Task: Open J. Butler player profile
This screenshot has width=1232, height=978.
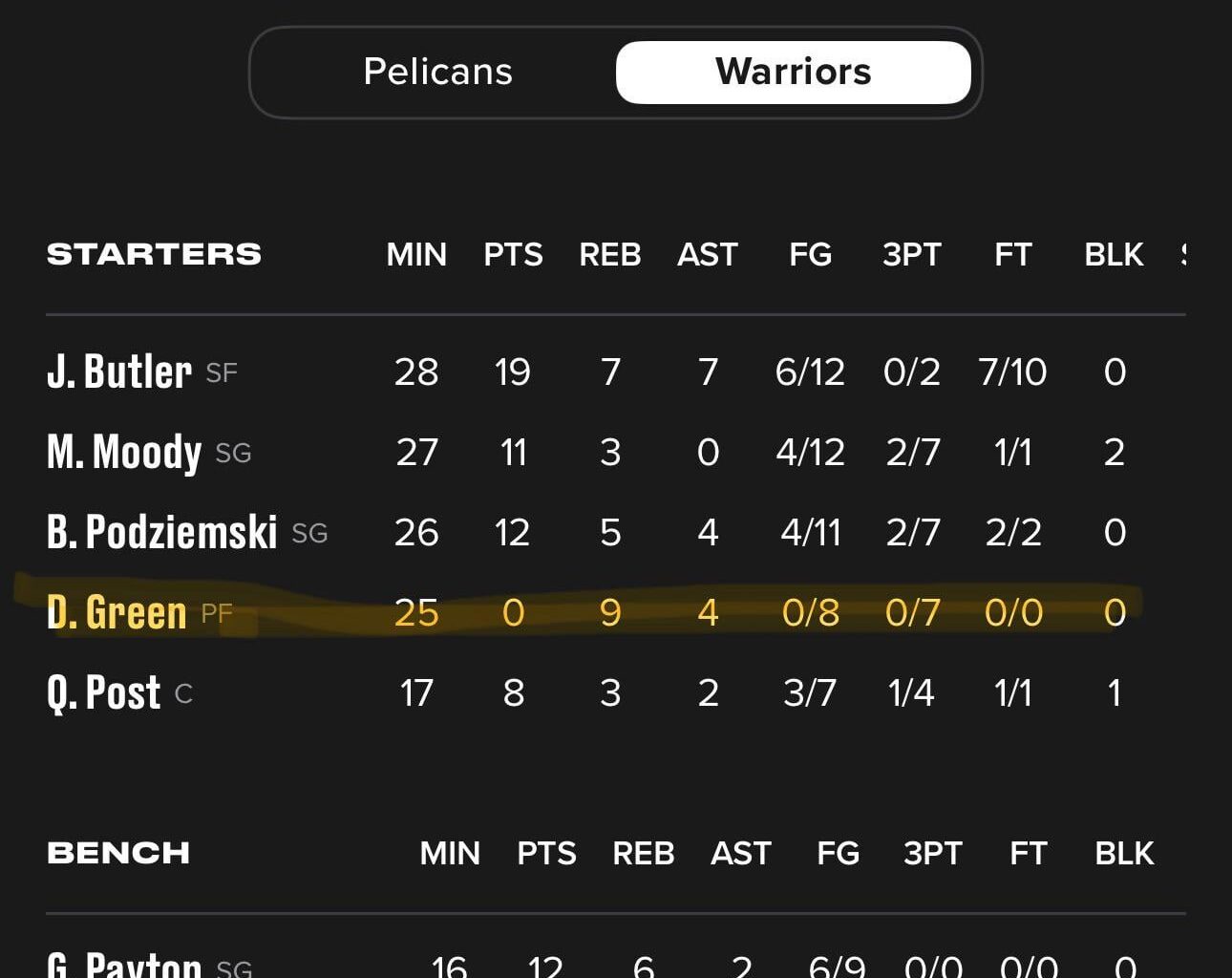Action: pos(119,372)
